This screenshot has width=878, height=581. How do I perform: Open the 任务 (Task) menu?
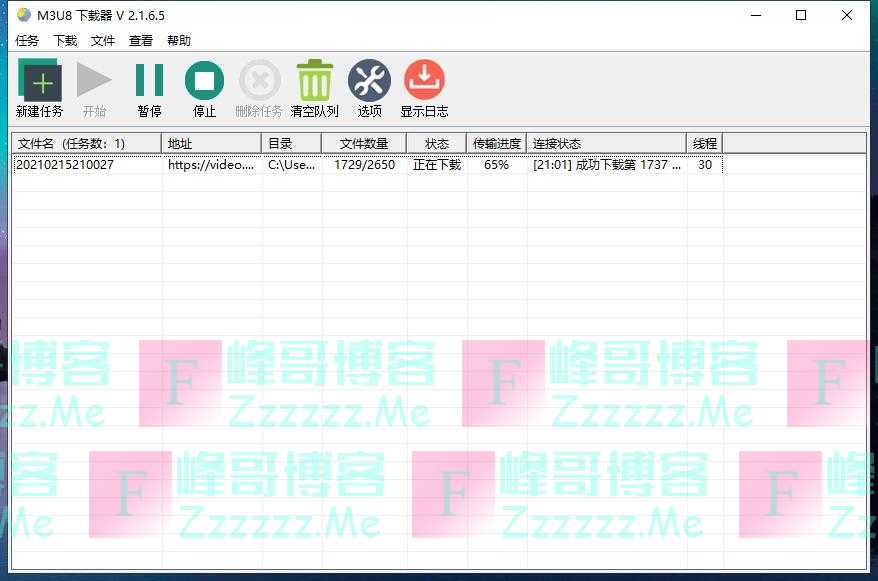27,41
